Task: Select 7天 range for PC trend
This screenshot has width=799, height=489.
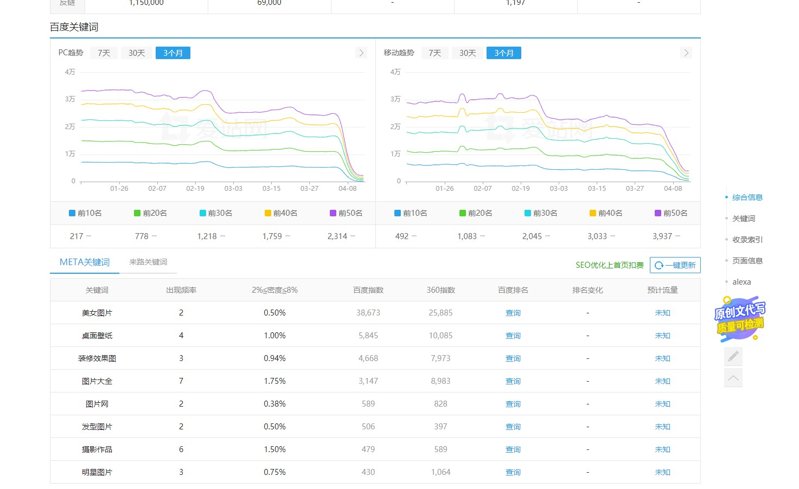Action: click(103, 53)
